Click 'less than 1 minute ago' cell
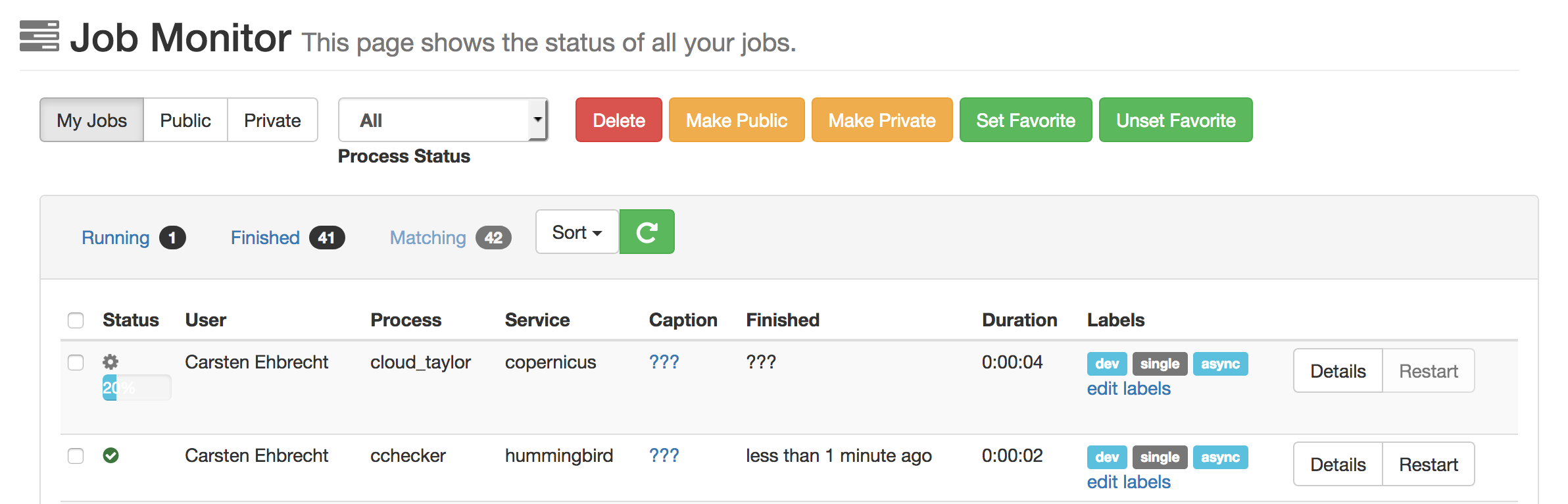Screen dimensions: 1568x504 click(x=839, y=455)
